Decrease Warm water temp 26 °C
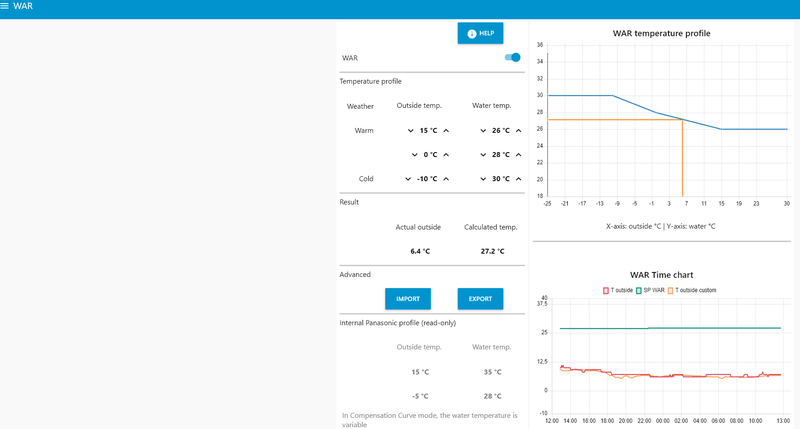Screen dimensions: 800x429 pos(483,131)
